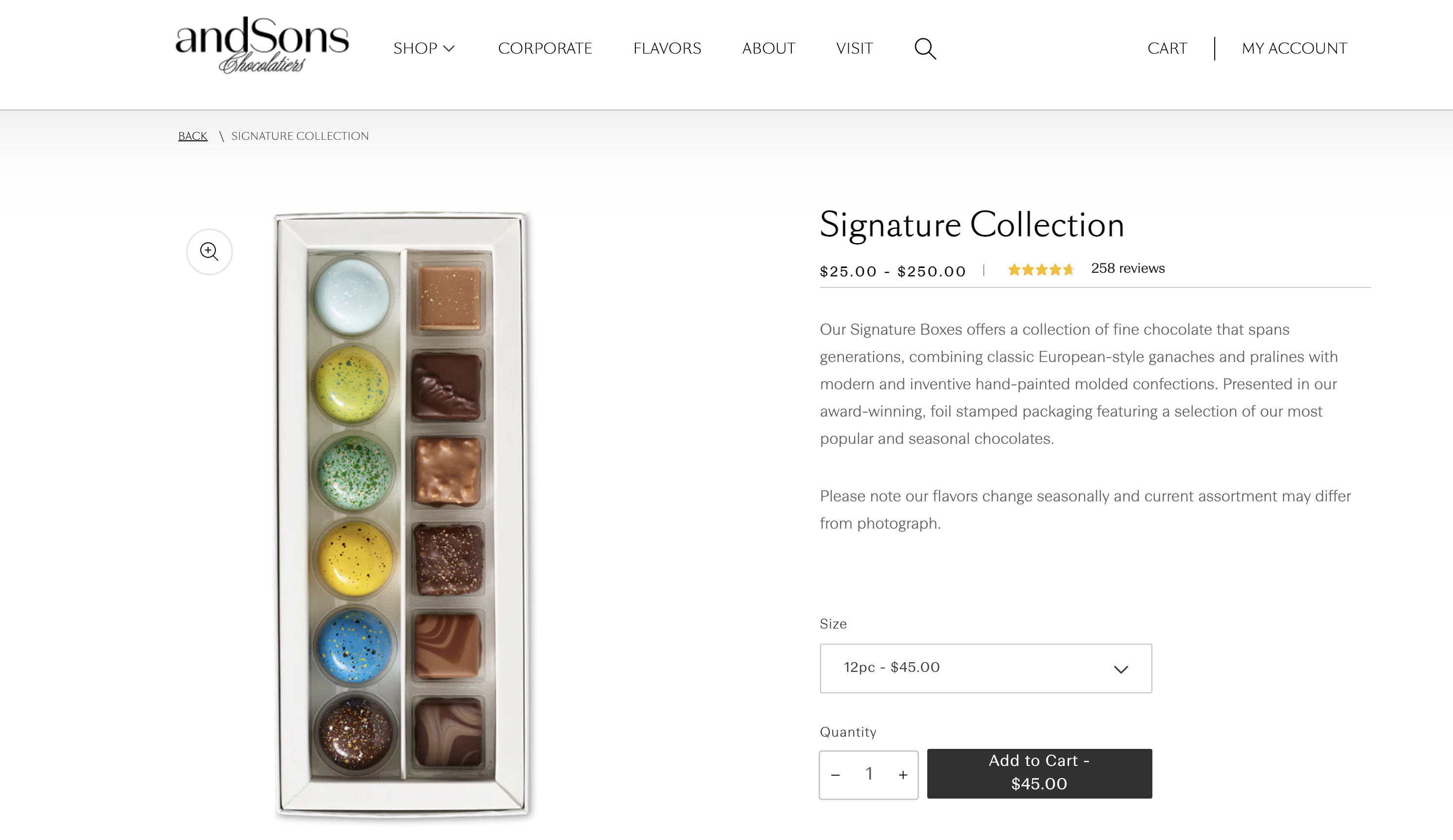Click the zoom-in magnifier on product image

210,252
